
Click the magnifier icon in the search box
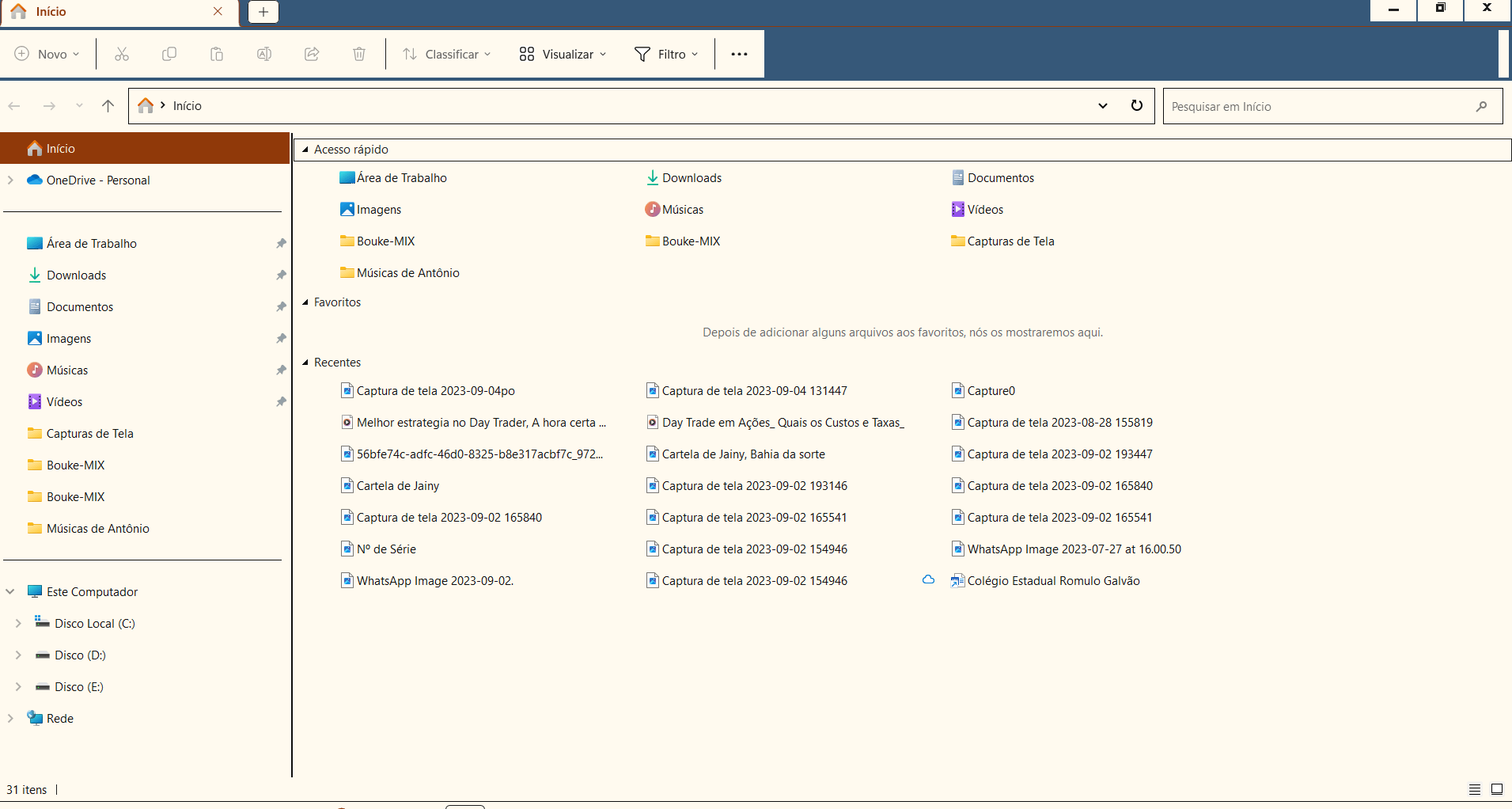tap(1481, 106)
